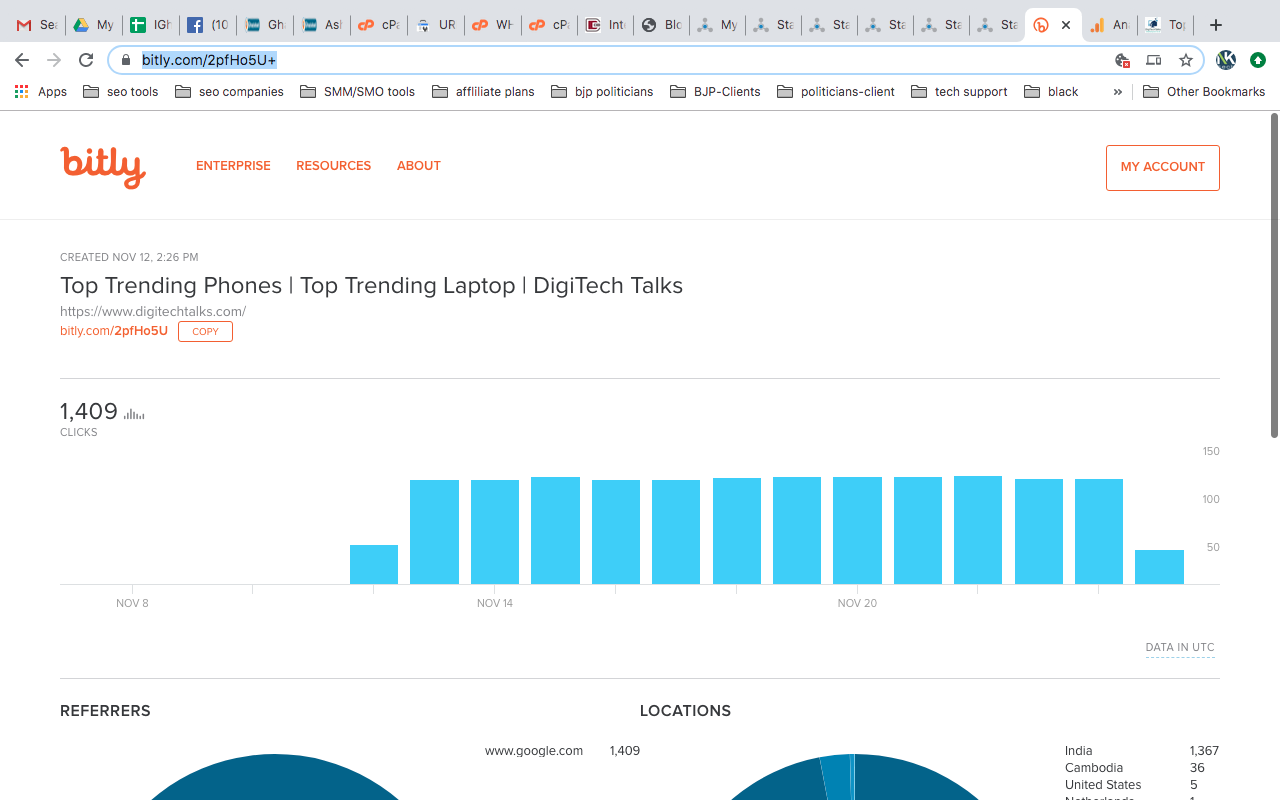Click the browser back arrow
The height and width of the screenshot is (800, 1280).
(x=22, y=60)
